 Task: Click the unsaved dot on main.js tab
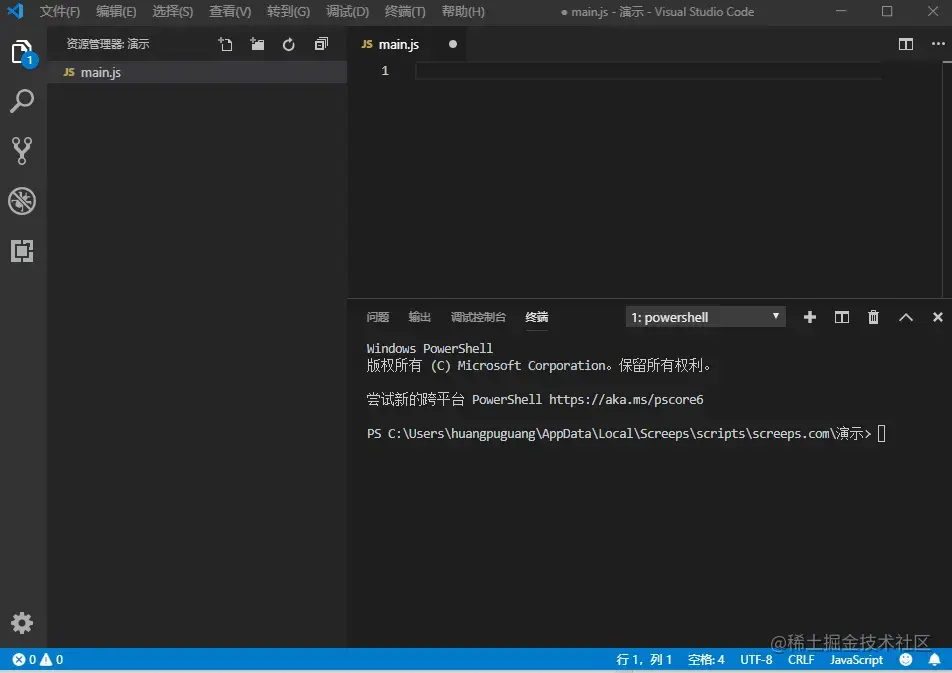tap(453, 44)
